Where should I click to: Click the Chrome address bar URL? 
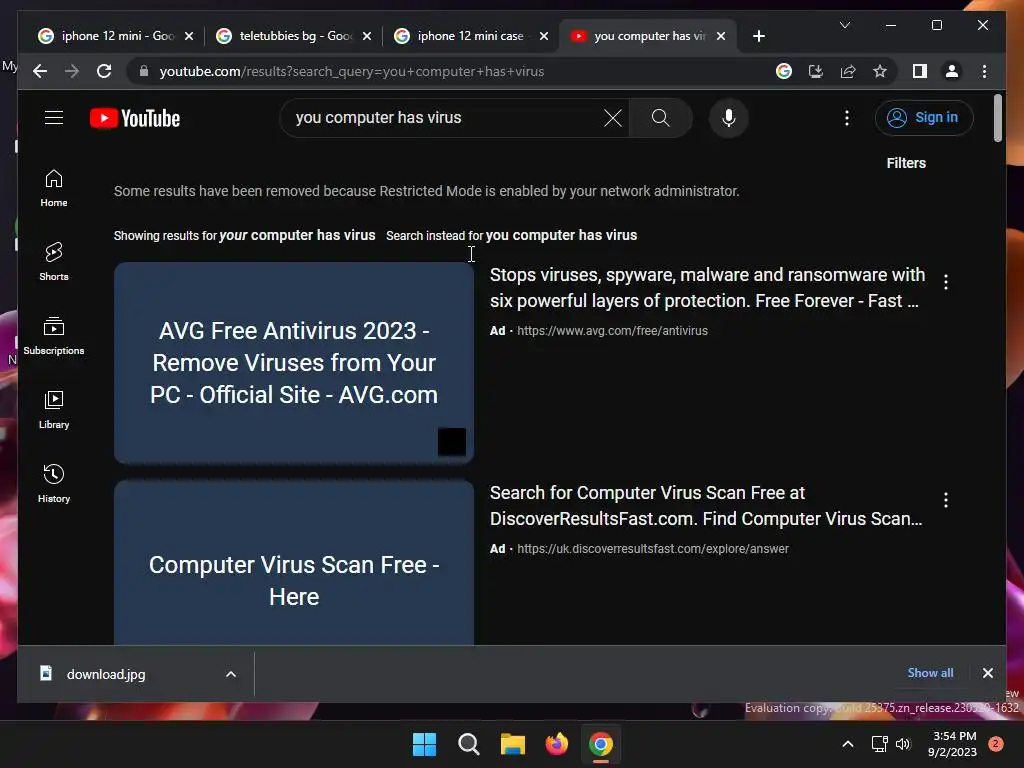[x=351, y=71]
